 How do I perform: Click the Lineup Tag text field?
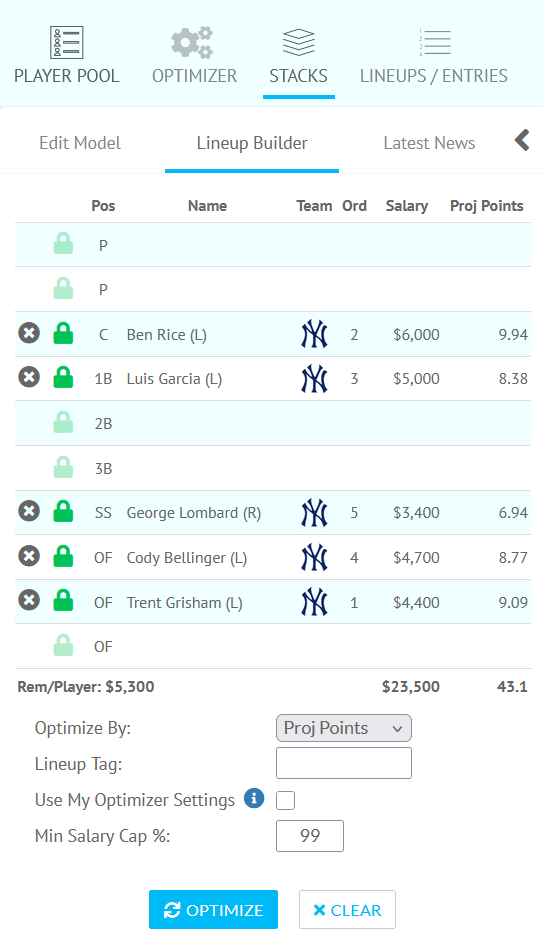(x=344, y=763)
